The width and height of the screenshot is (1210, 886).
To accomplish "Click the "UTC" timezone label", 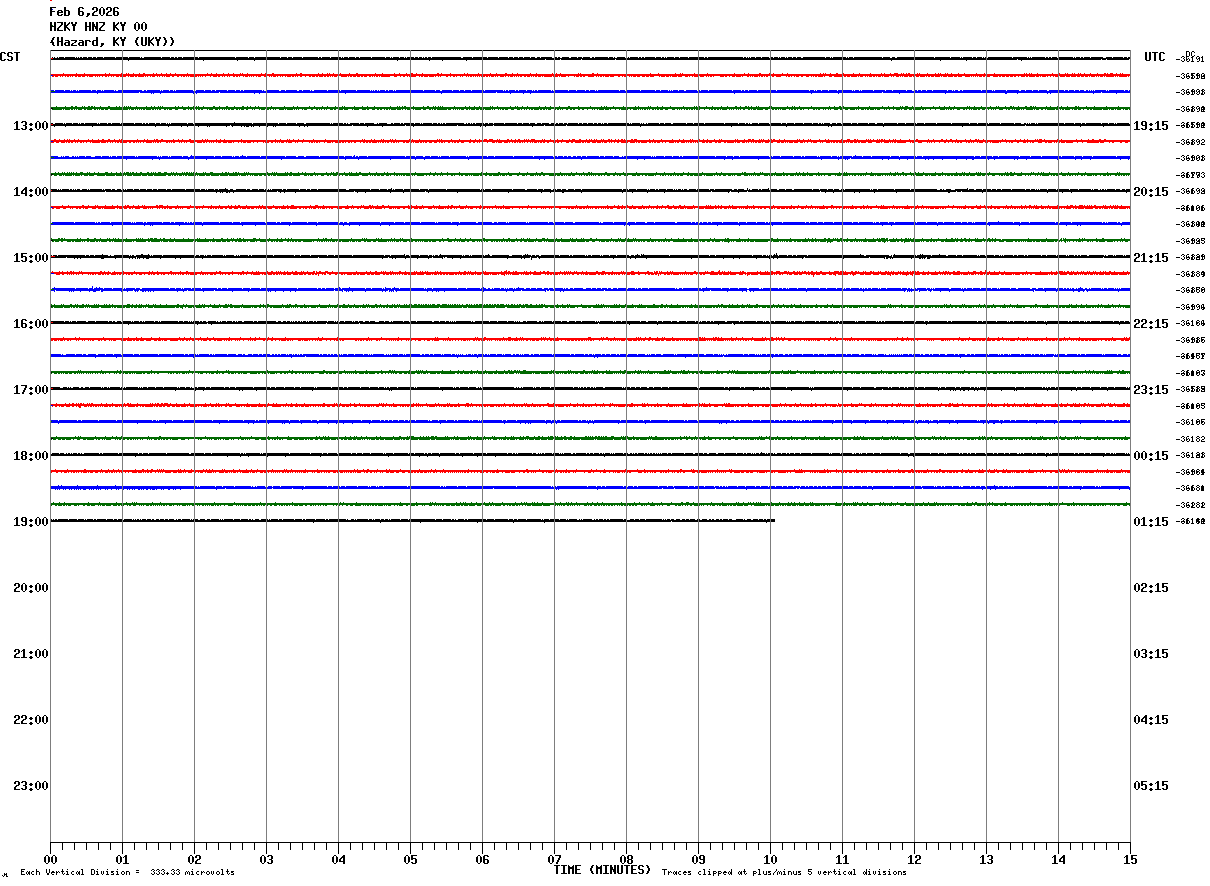I will (1155, 57).
